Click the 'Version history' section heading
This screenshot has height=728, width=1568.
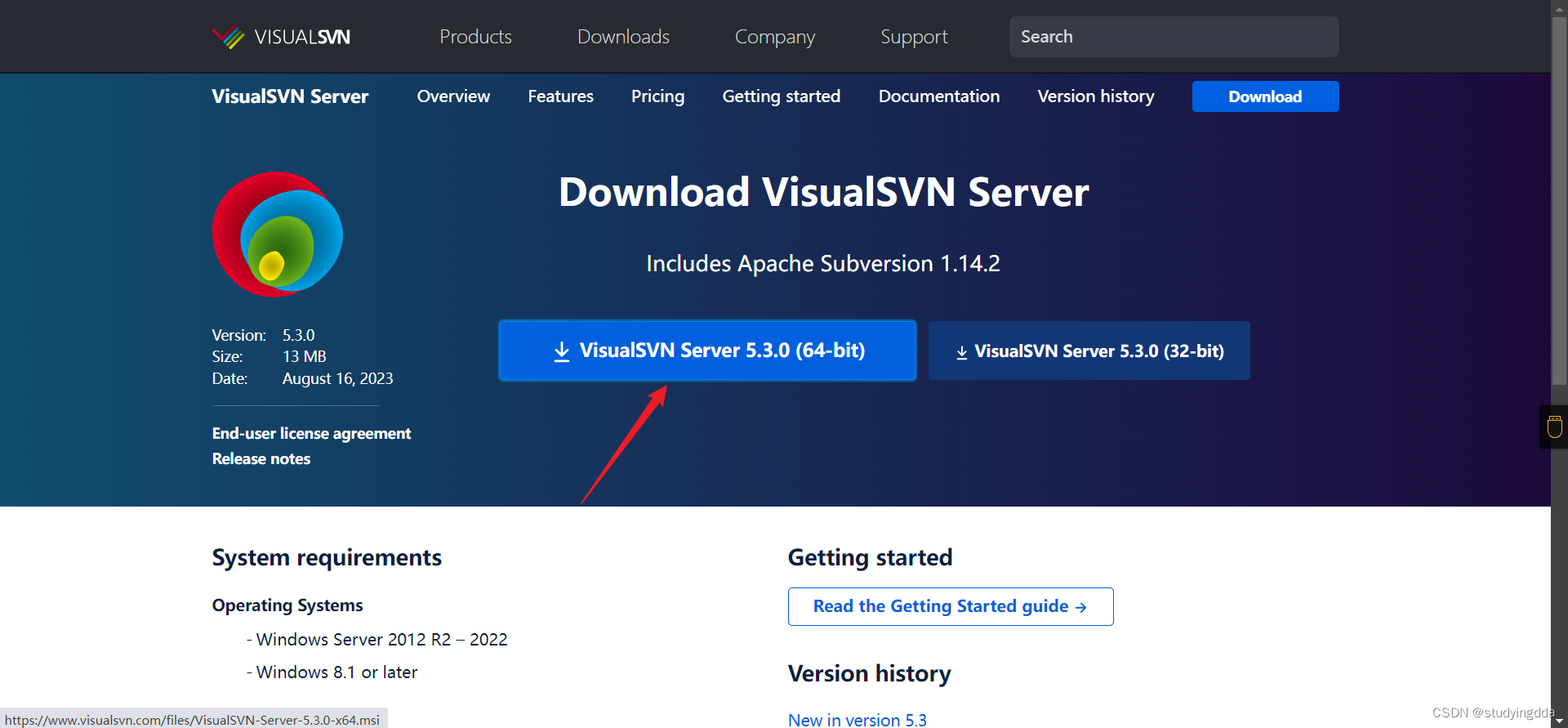coord(870,673)
